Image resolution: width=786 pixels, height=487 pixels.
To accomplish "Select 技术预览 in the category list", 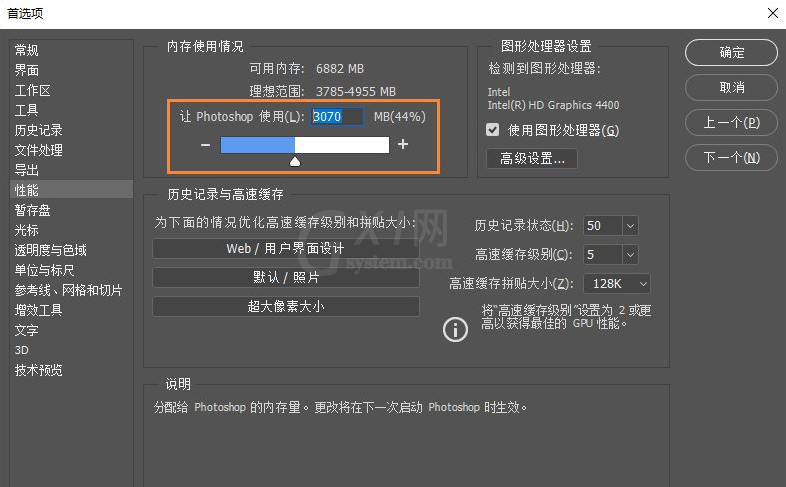I will 71,370.
